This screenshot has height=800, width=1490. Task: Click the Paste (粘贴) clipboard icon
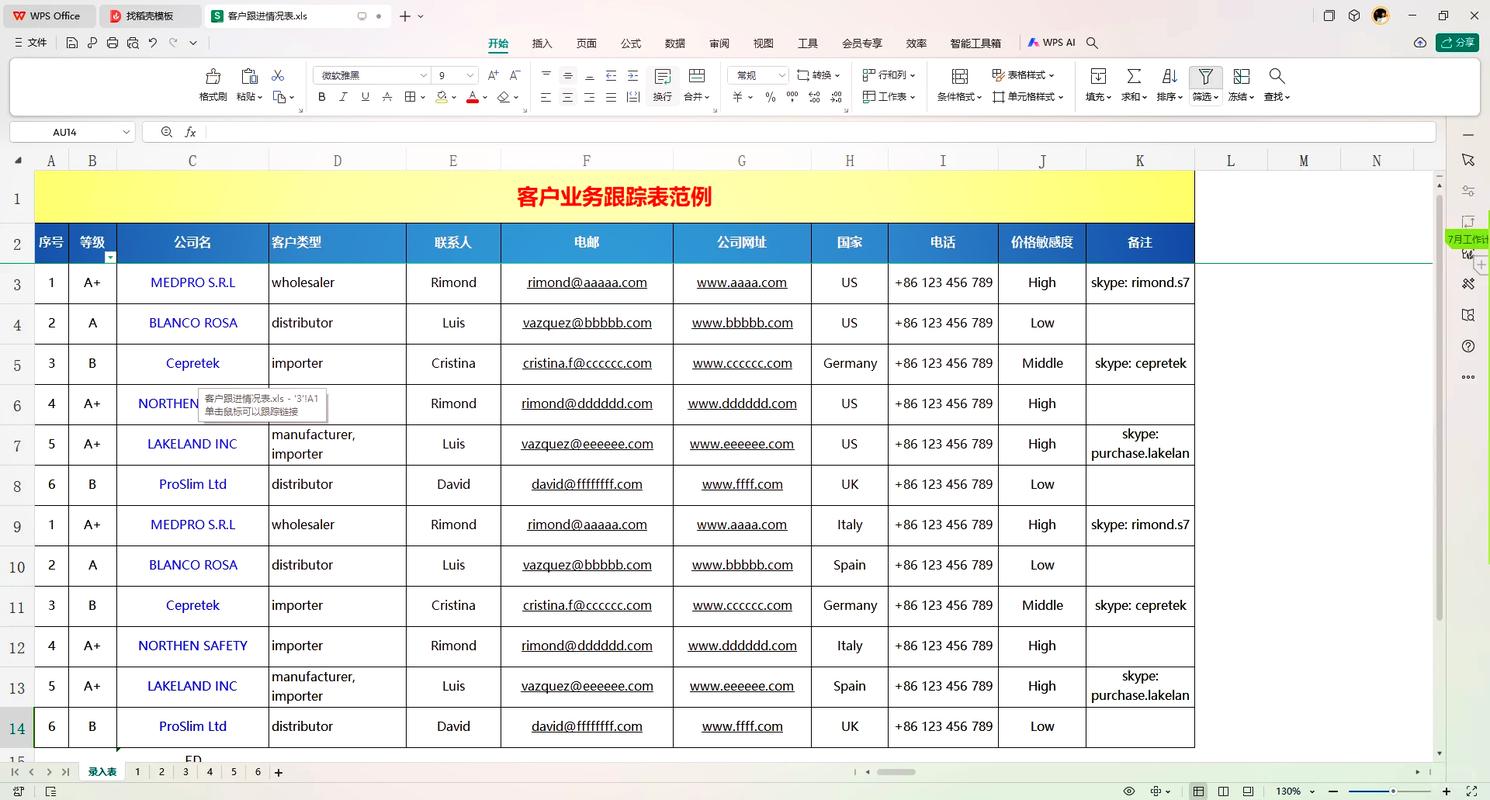pos(249,77)
